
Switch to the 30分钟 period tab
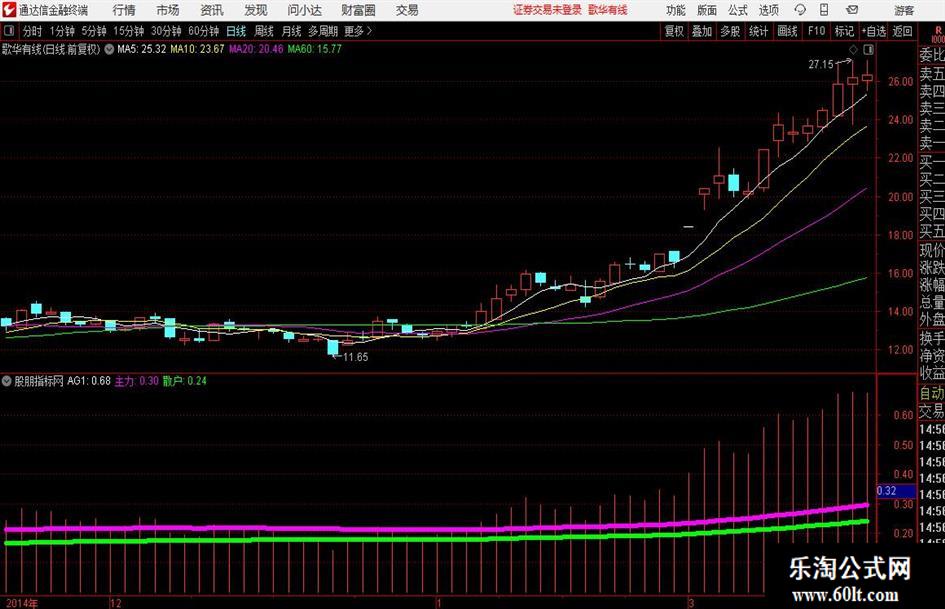coord(166,31)
